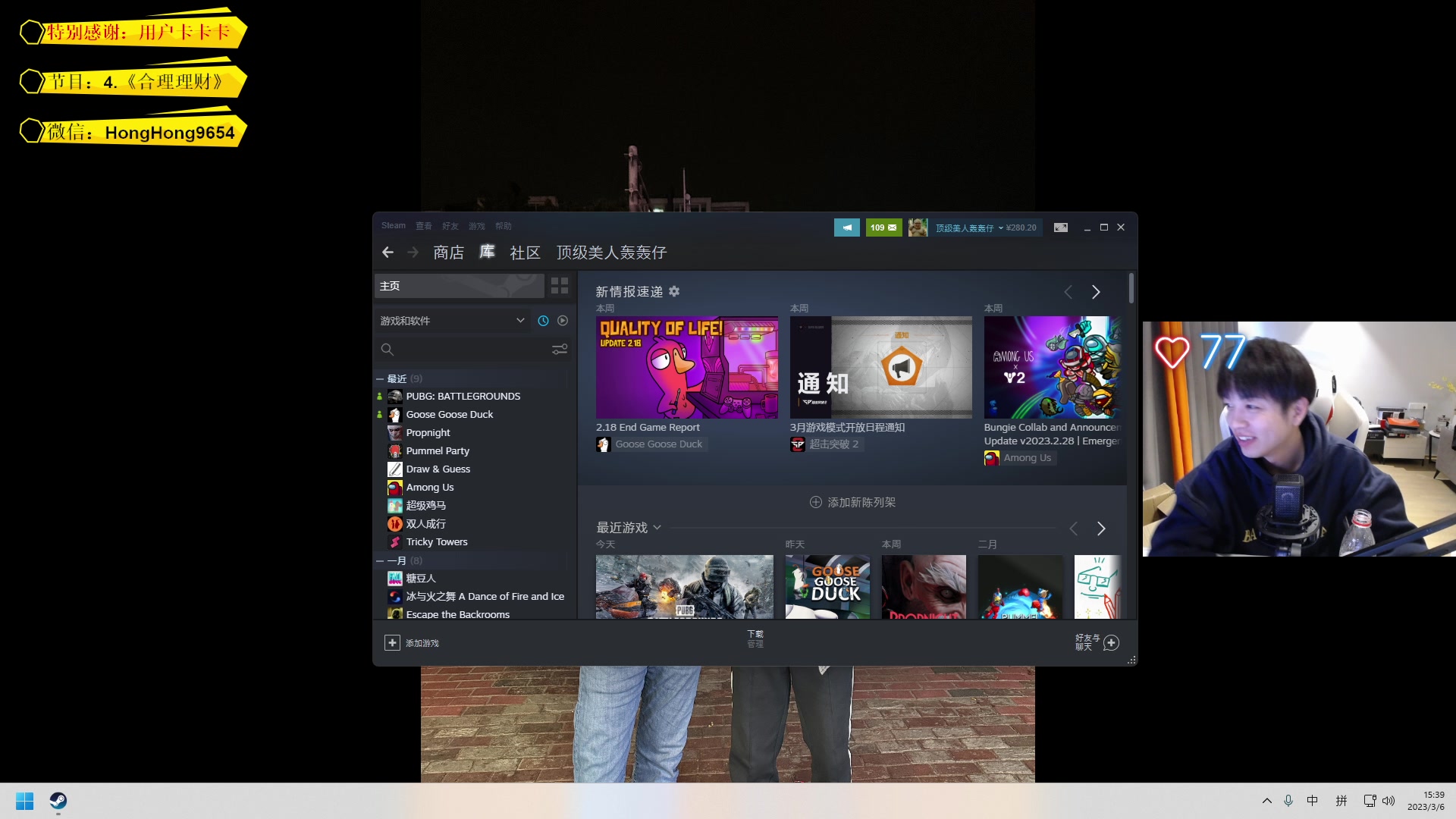1456x819 pixels.
Task: Open the 顶级美人轰轰仔 profile tab
Action: (x=612, y=253)
